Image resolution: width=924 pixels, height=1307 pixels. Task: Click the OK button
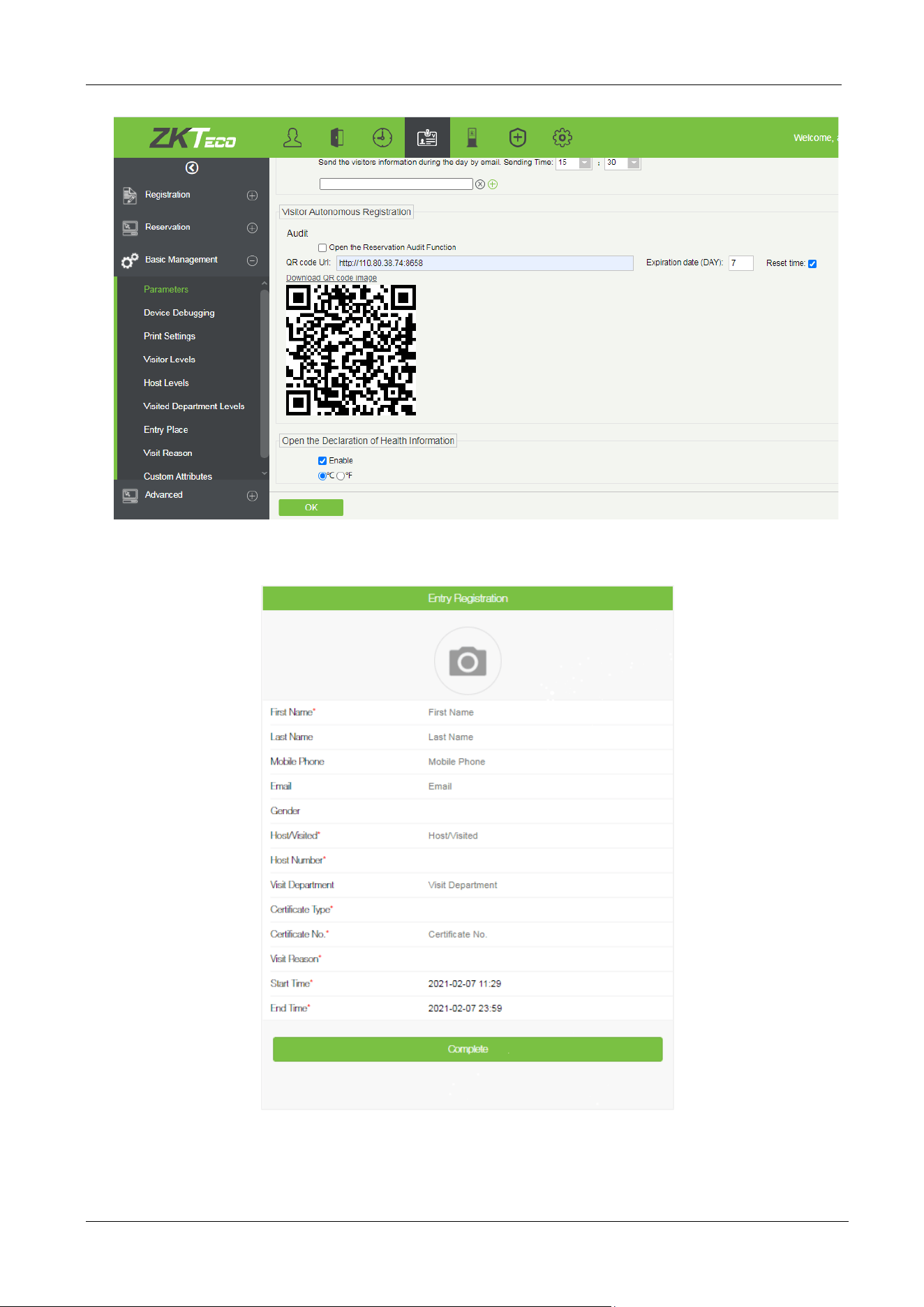tap(311, 508)
